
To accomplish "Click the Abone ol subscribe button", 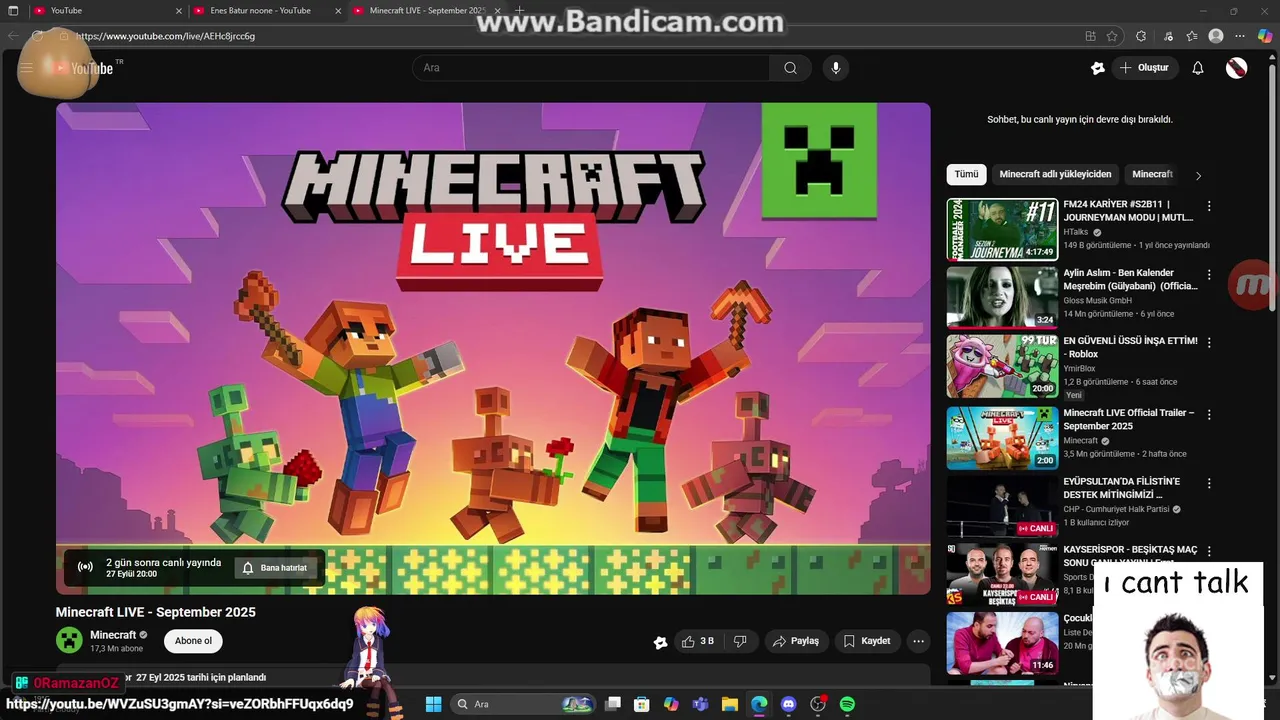I will 193,641.
